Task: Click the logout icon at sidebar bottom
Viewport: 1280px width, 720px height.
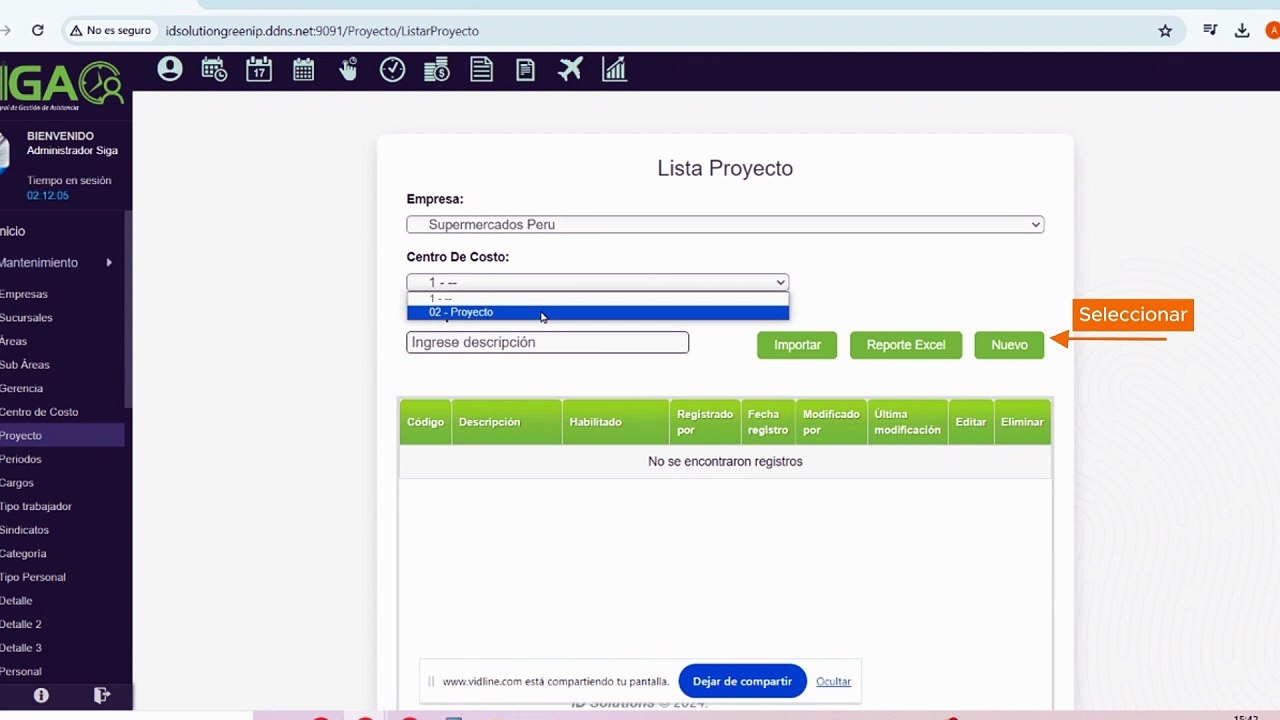Action: (101, 695)
